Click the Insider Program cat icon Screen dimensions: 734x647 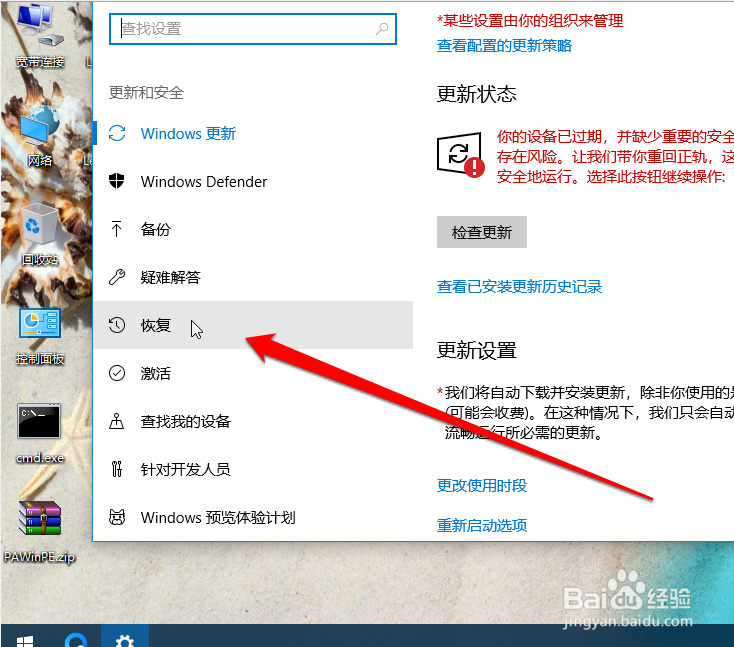pos(117,517)
